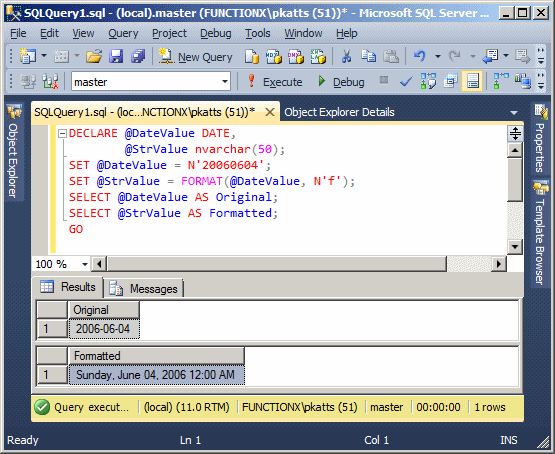Image resolution: width=555 pixels, height=454 pixels.
Task: Click the Copy icon in the toolbar
Action: coord(368,56)
